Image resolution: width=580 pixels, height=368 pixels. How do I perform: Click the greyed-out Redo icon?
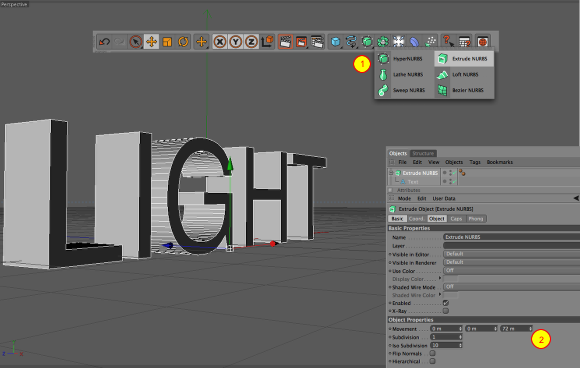coord(119,42)
